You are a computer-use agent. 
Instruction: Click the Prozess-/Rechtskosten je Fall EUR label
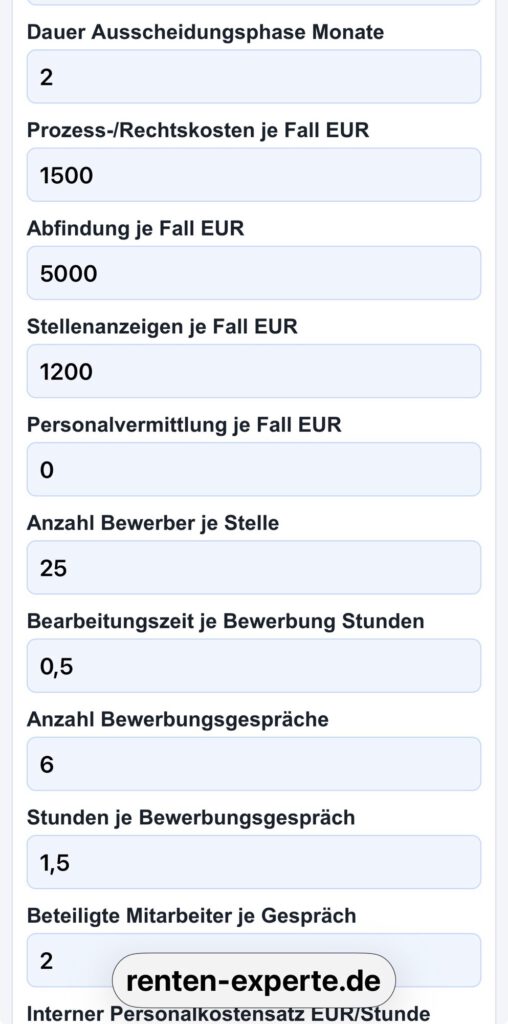[198, 130]
